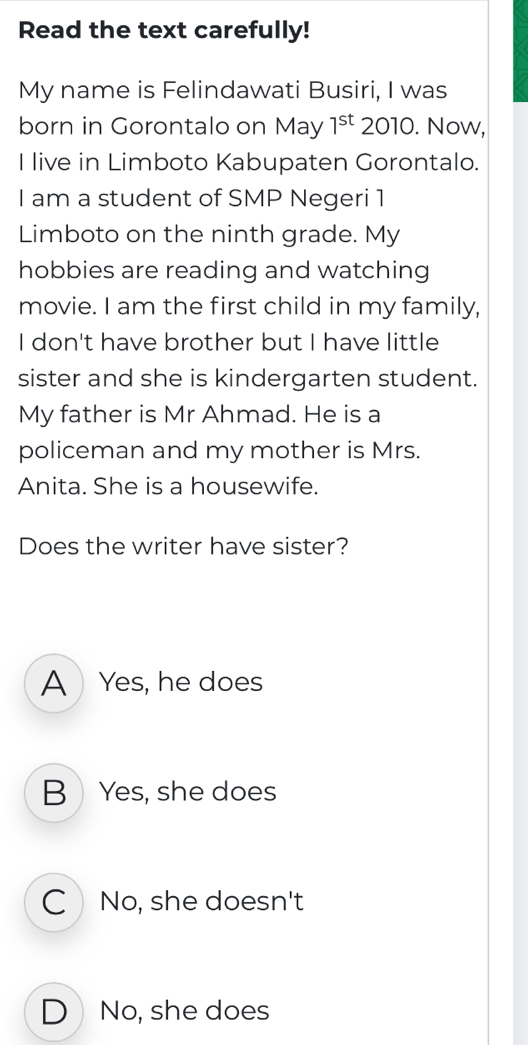Pick the option text 'No, she does'
Image resolution: width=528 pixels, height=1045 pixels.
click(185, 1011)
